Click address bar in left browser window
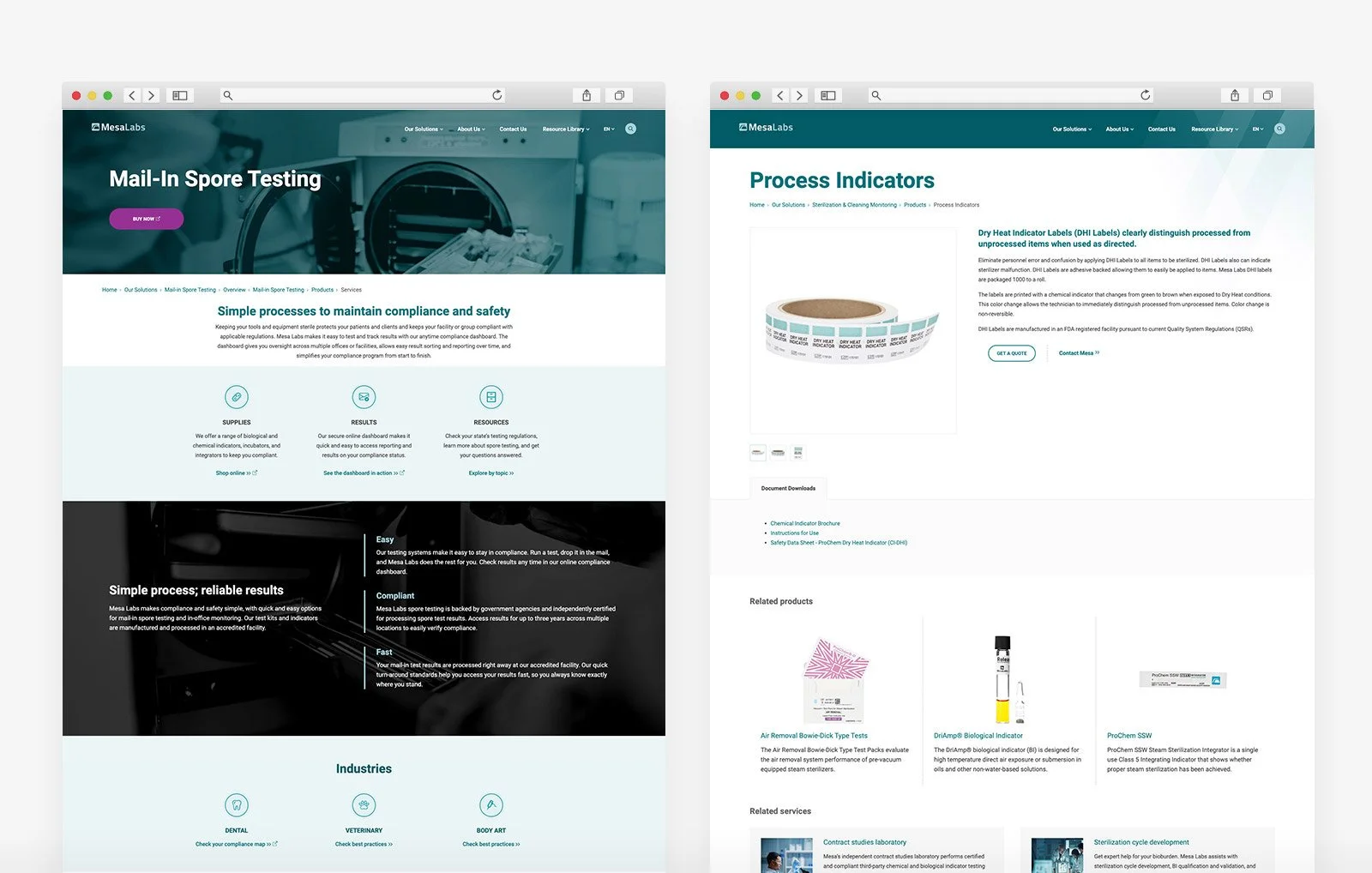 tap(363, 95)
